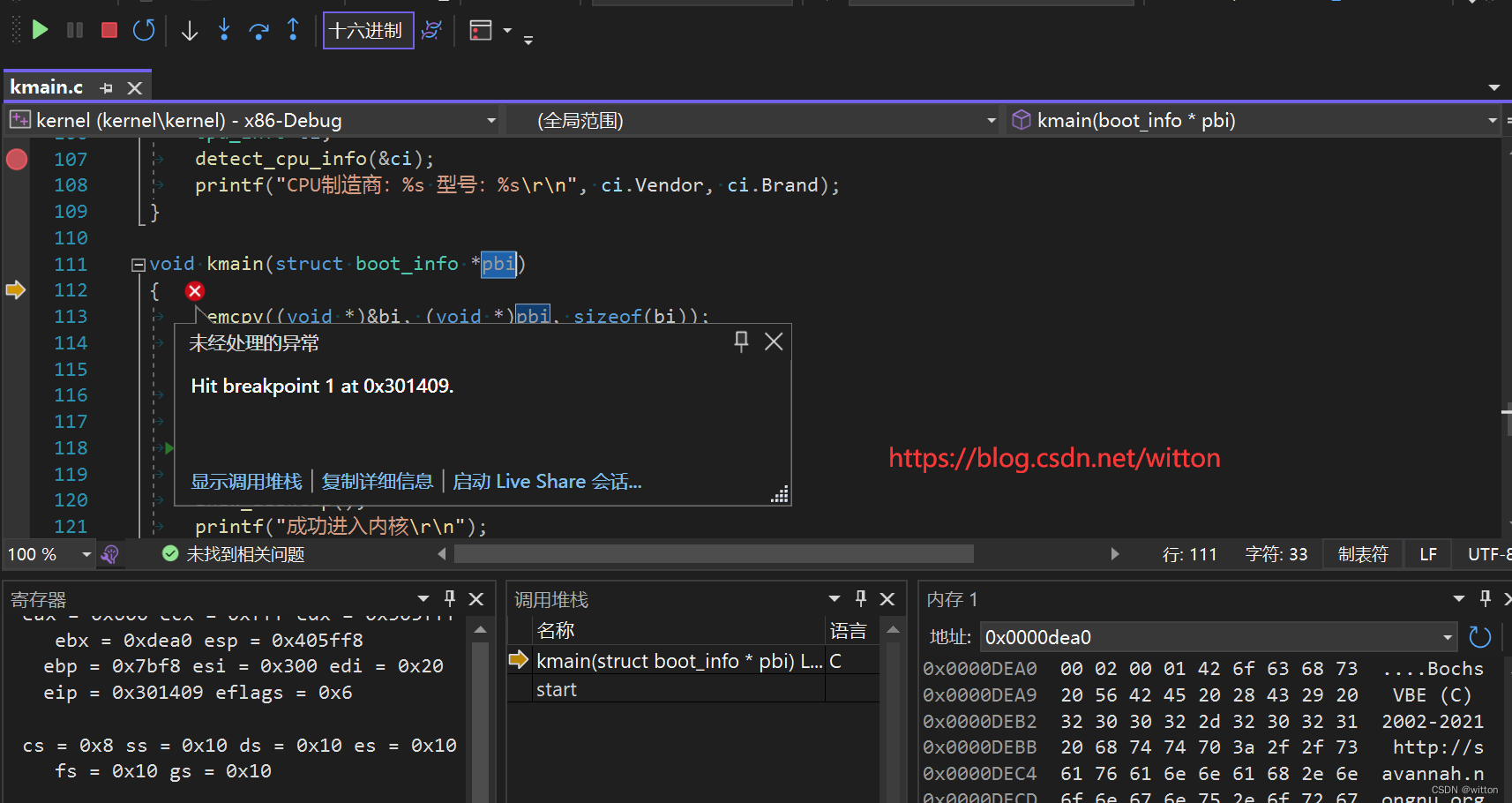Viewport: 1512px width, 803px height.
Task: Switch to the kmain.c tab
Action: pyautogui.click(x=47, y=86)
